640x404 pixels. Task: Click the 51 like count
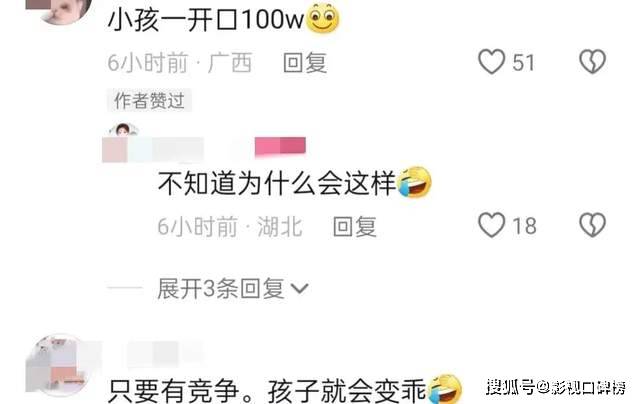[523, 63]
